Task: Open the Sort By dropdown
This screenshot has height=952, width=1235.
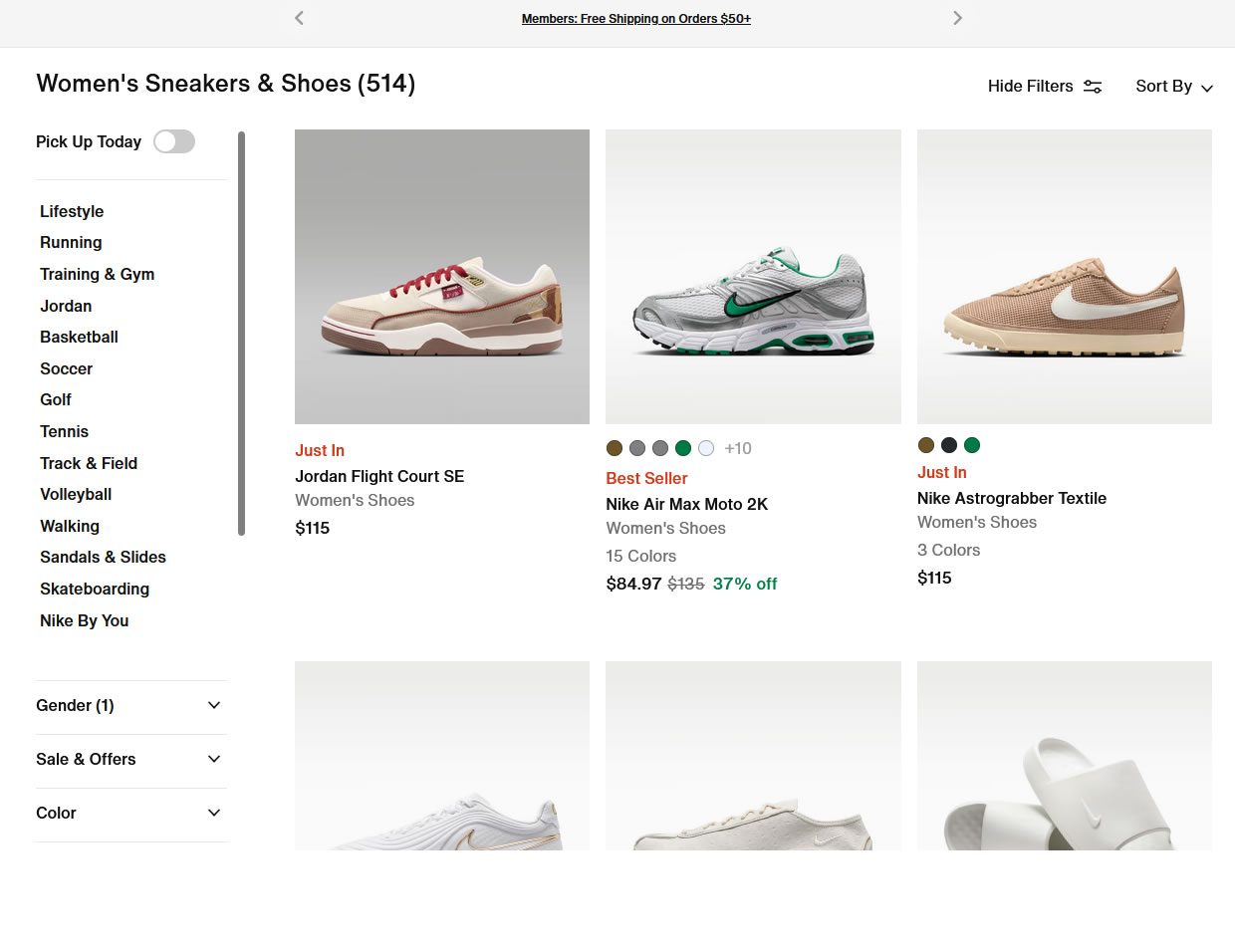Action: [1173, 87]
